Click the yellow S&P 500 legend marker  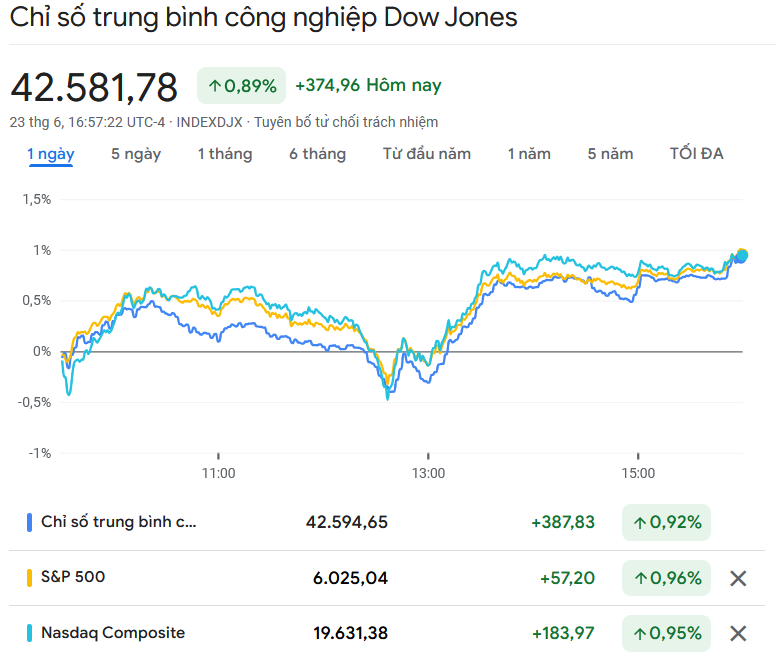[x=30, y=578]
